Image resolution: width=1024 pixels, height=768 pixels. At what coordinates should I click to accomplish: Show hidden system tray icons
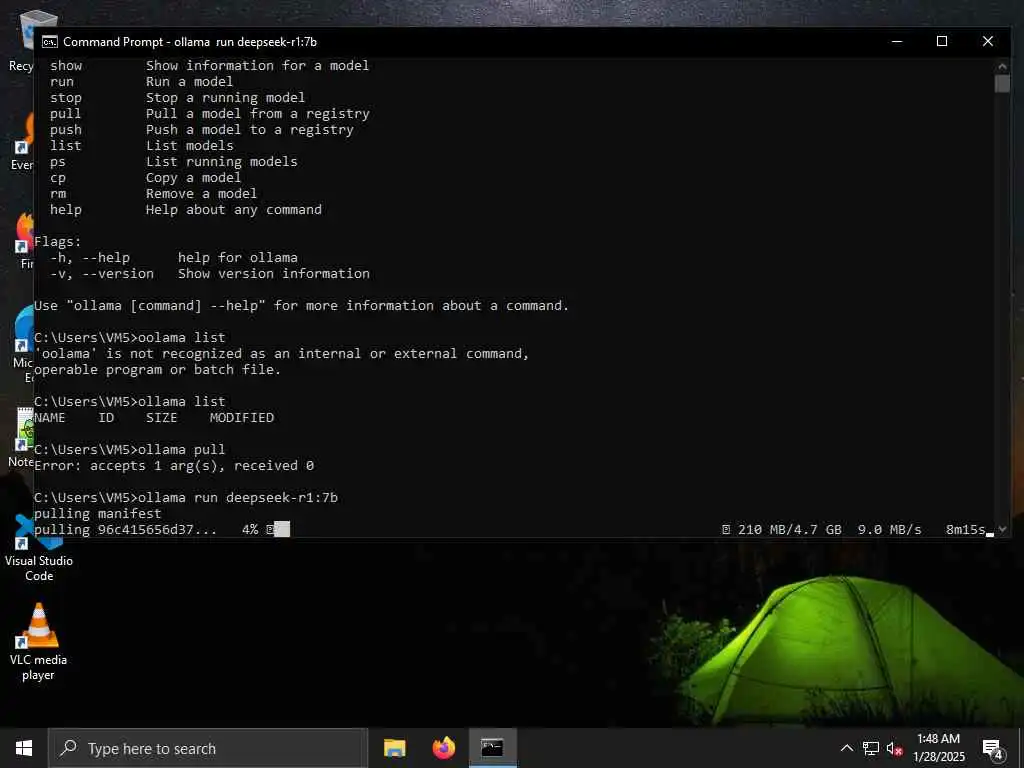pos(846,748)
